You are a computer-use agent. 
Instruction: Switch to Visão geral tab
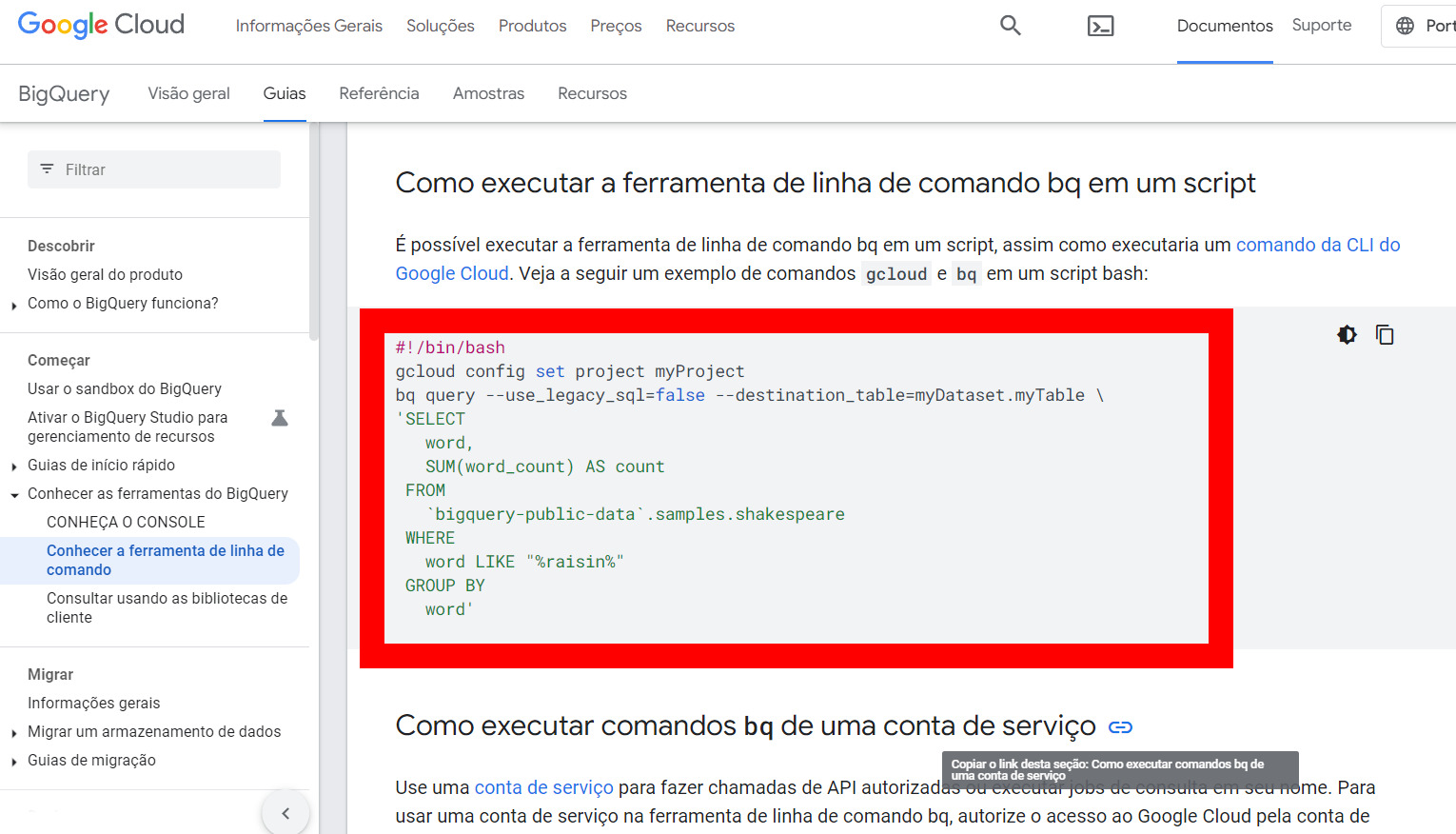[x=189, y=93]
